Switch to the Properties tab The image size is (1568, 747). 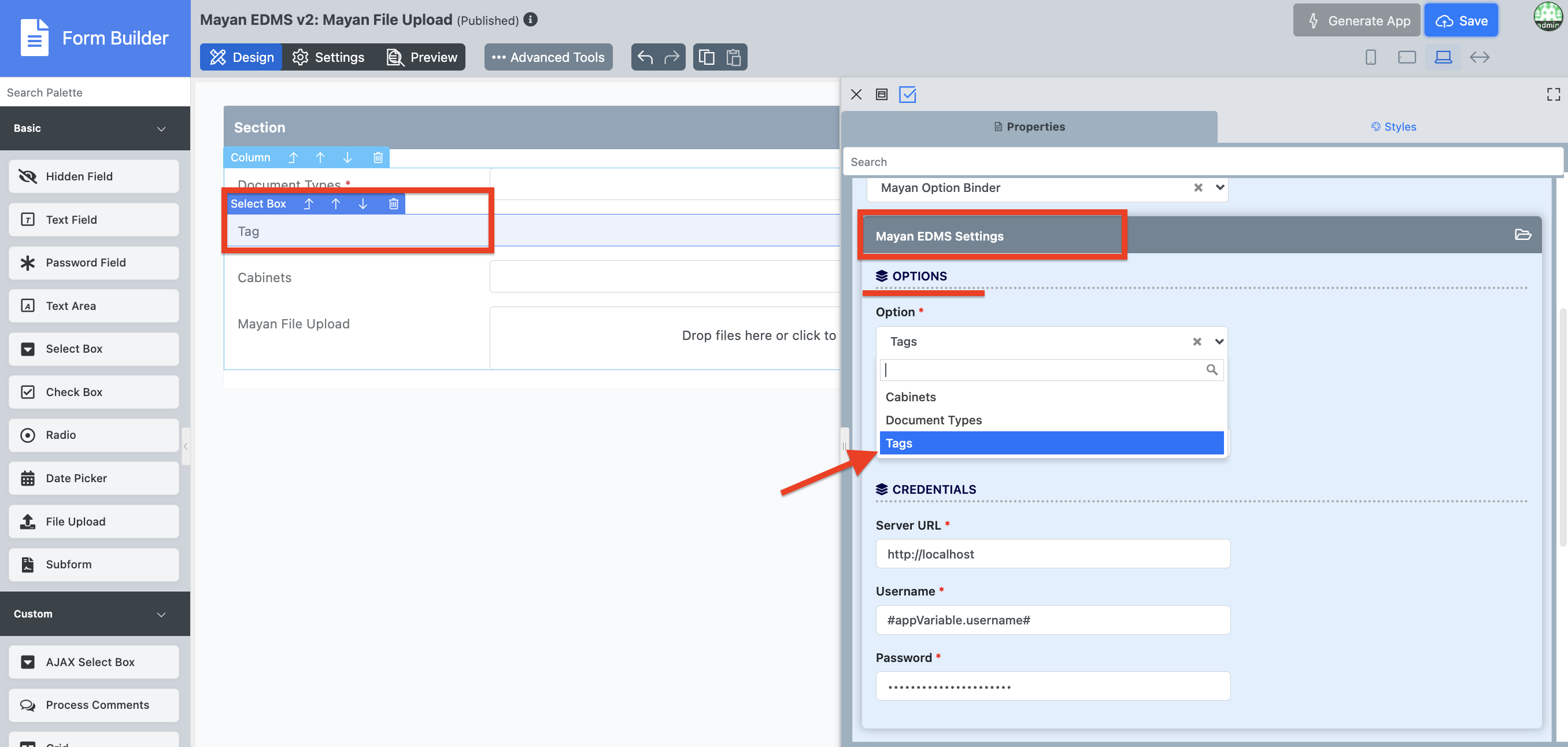pyautogui.click(x=1029, y=127)
